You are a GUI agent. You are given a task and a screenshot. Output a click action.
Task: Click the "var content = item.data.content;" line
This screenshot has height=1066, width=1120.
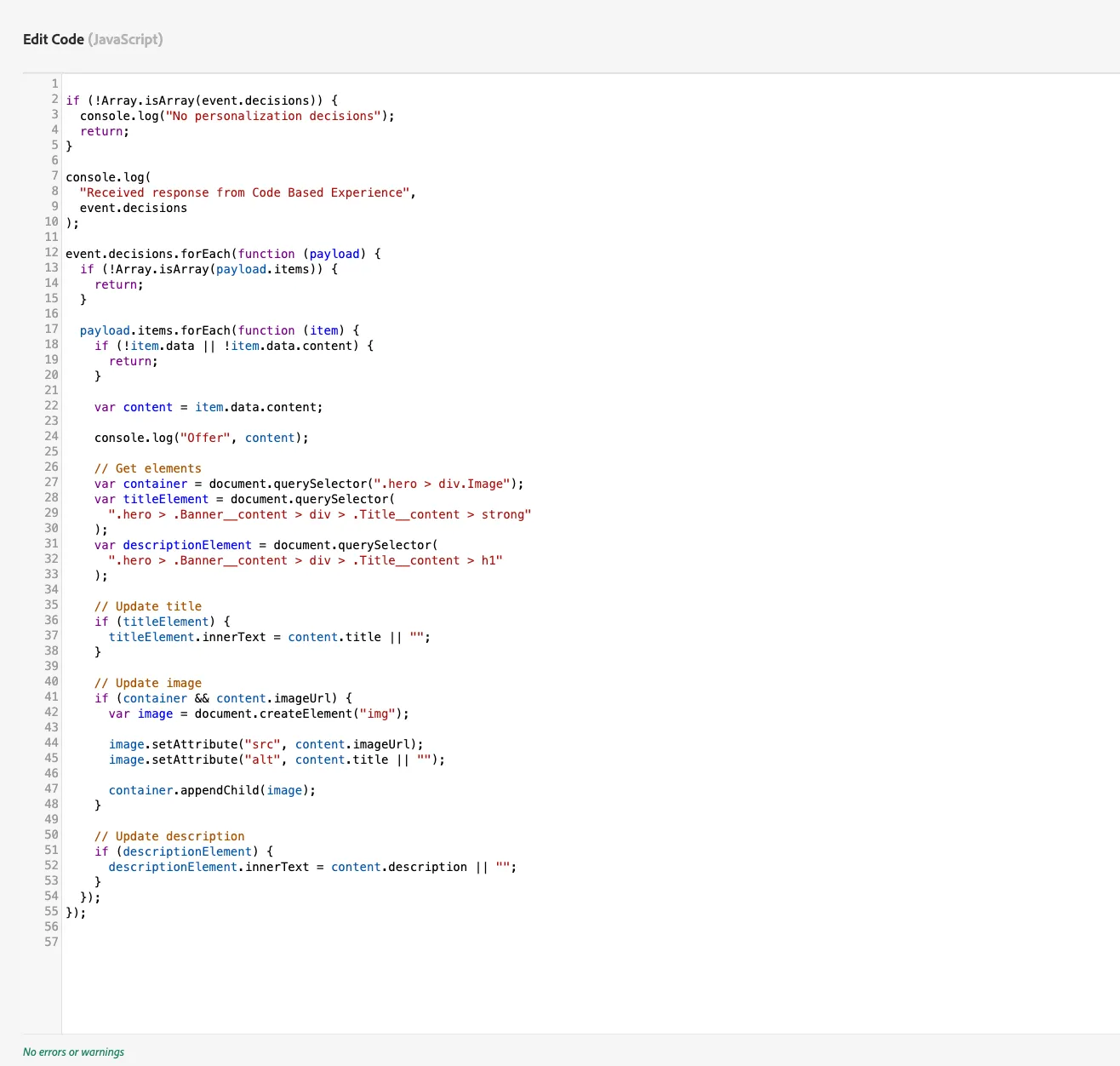tap(209, 407)
